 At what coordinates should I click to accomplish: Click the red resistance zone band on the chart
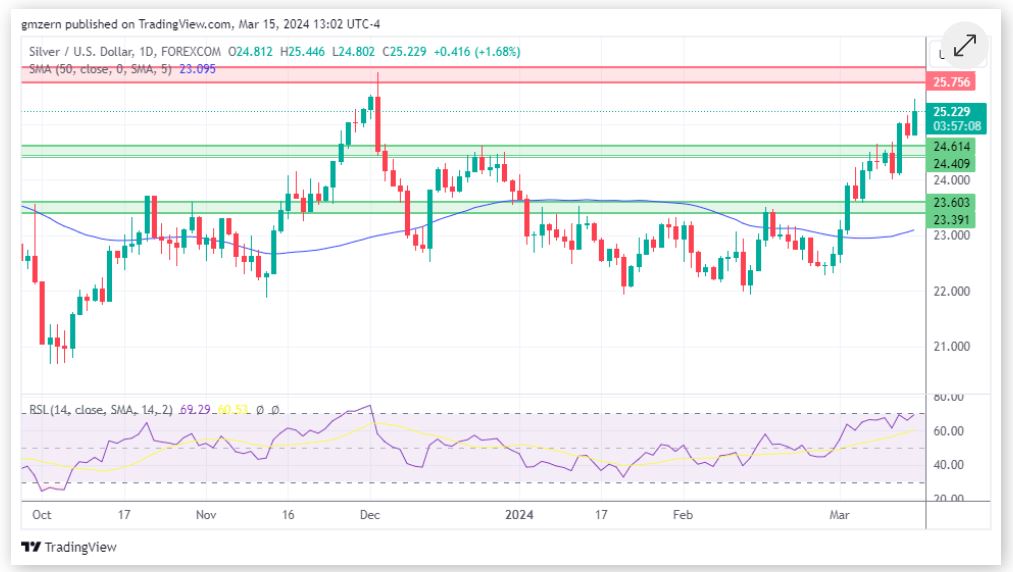pyautogui.click(x=470, y=75)
